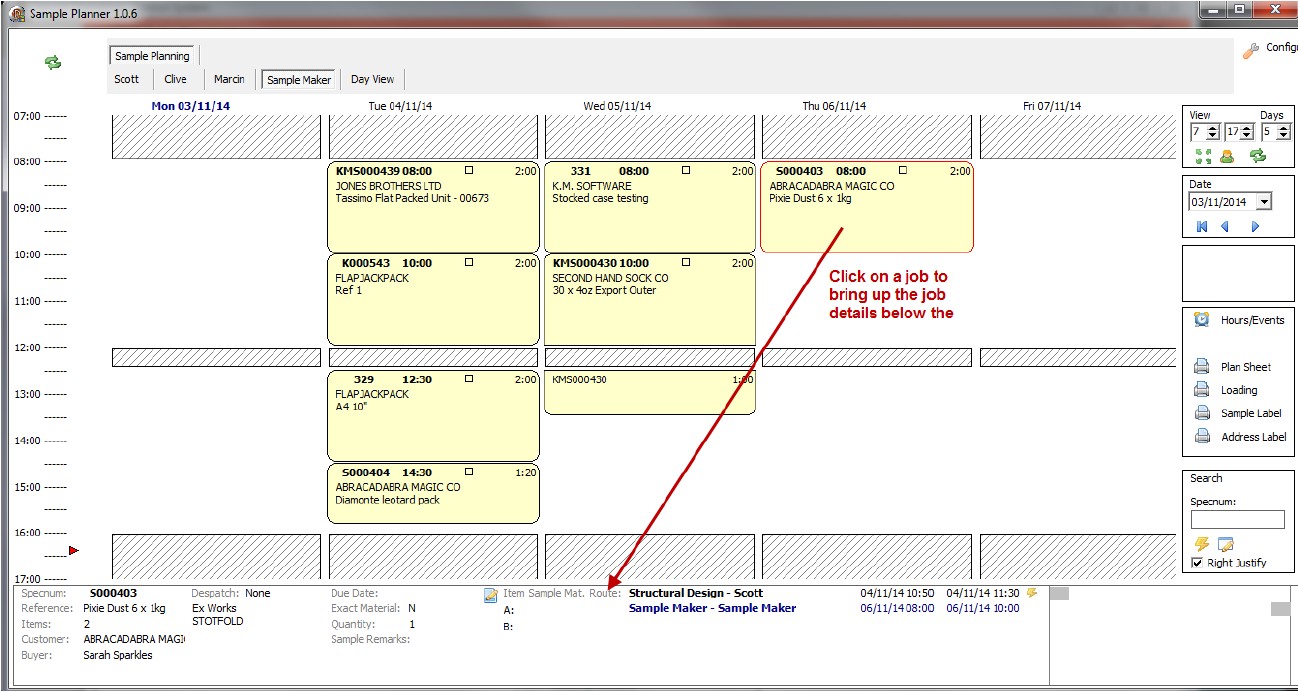Click the green refresh icon at top left

point(53,62)
